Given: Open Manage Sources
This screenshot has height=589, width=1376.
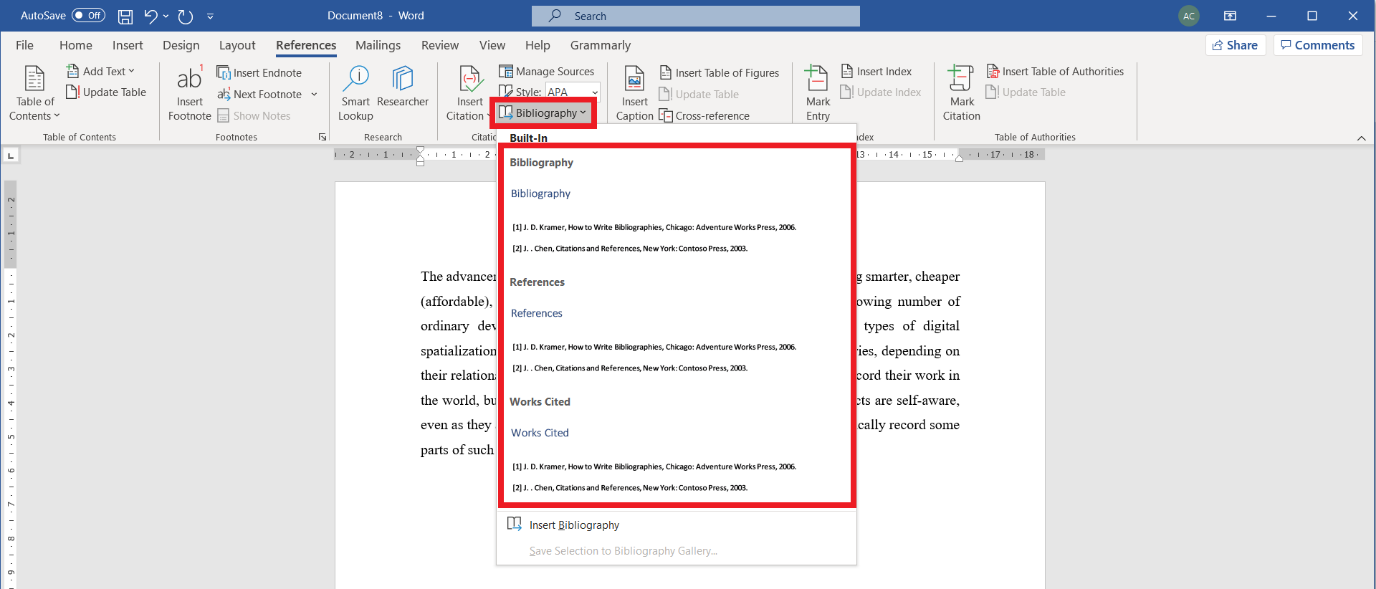Looking at the screenshot, I should click(548, 71).
